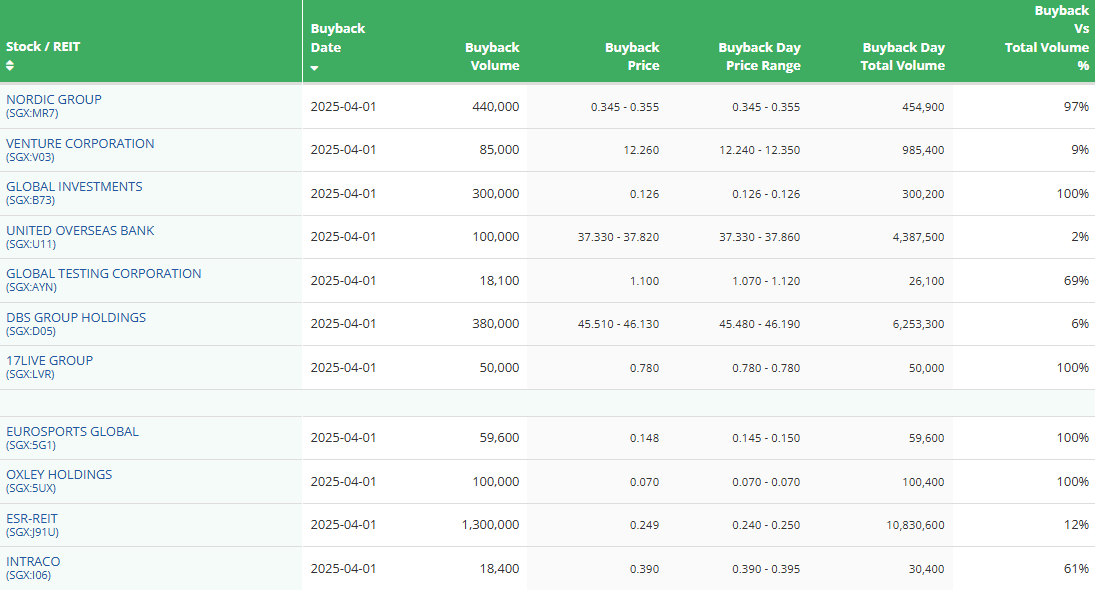Click UOB total volume 4,387,500
The image size is (1095, 590).
(918, 237)
